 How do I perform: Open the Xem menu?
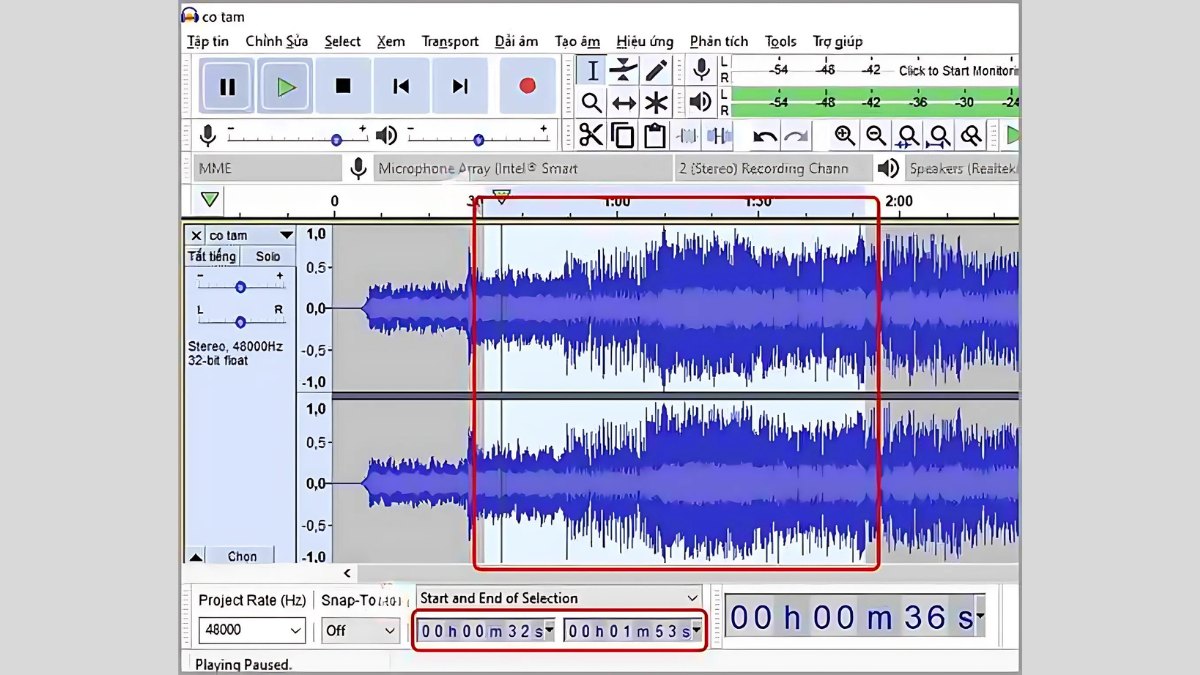click(391, 41)
